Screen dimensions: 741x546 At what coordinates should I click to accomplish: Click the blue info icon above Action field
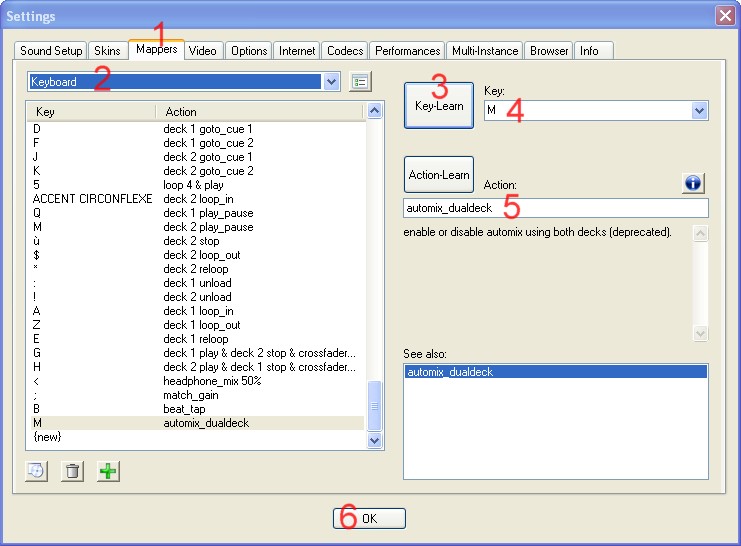pyautogui.click(x=694, y=183)
